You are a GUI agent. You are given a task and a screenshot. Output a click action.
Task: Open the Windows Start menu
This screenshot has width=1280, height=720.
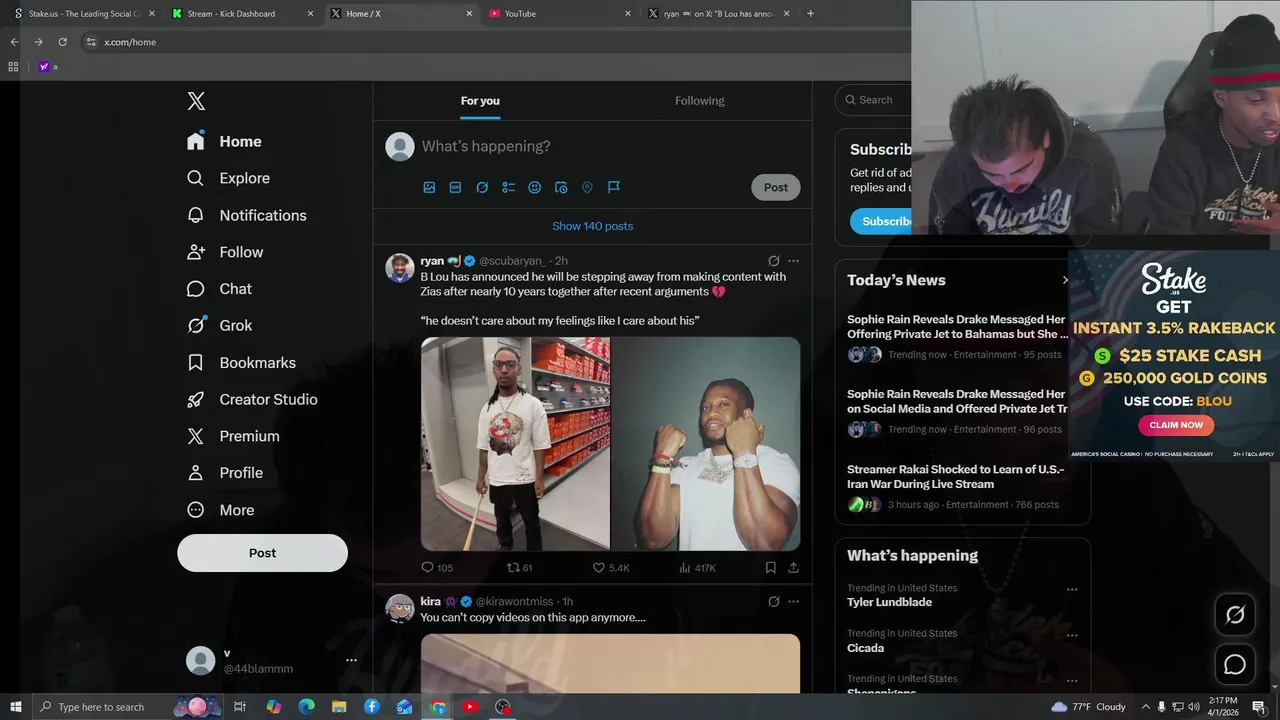tap(15, 707)
